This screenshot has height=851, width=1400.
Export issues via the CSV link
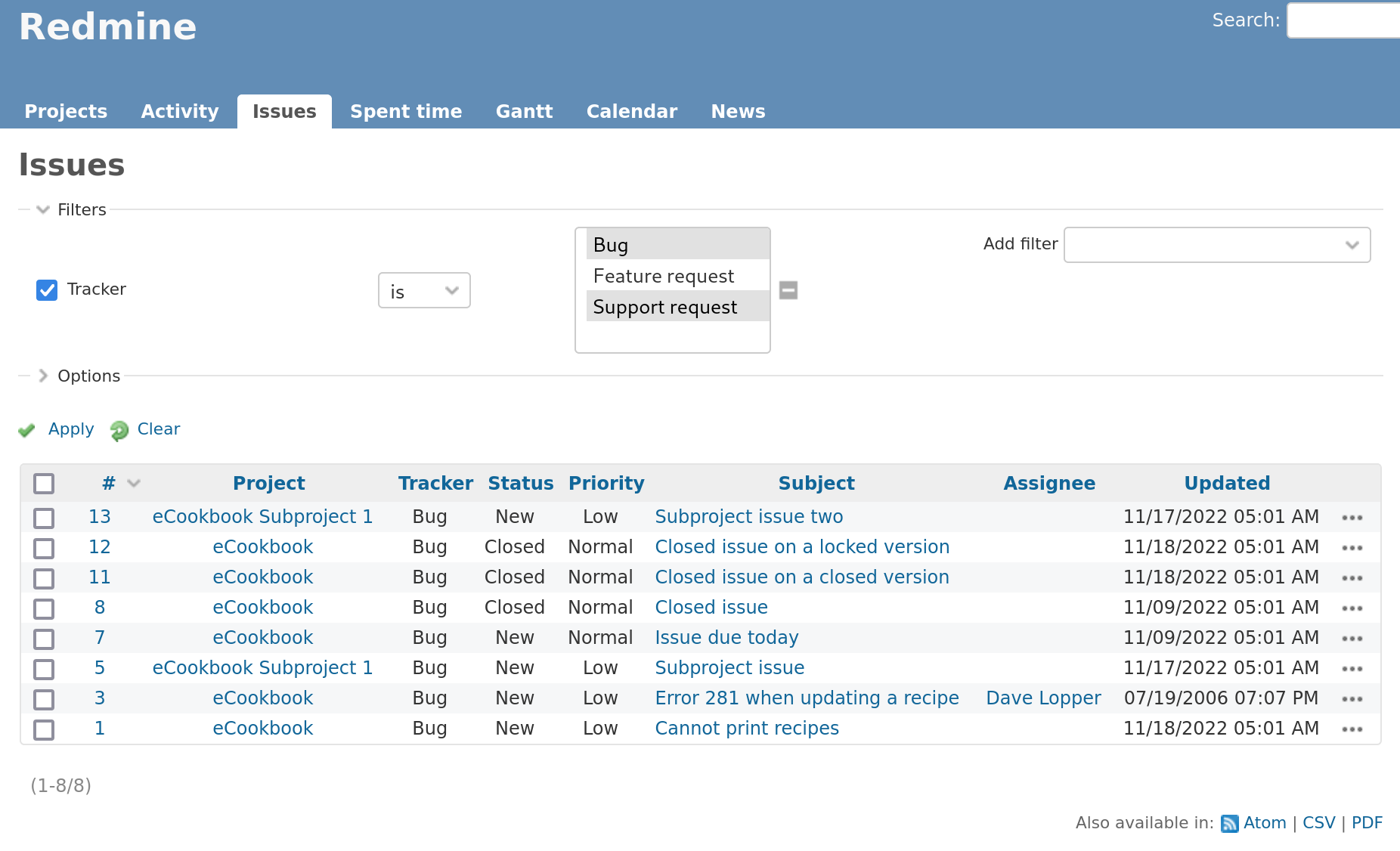click(x=1319, y=823)
